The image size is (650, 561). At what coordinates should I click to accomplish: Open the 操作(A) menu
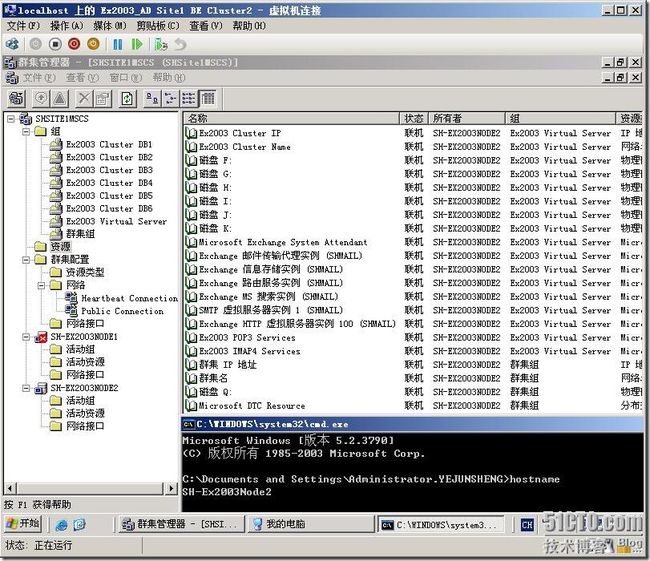(x=66, y=25)
